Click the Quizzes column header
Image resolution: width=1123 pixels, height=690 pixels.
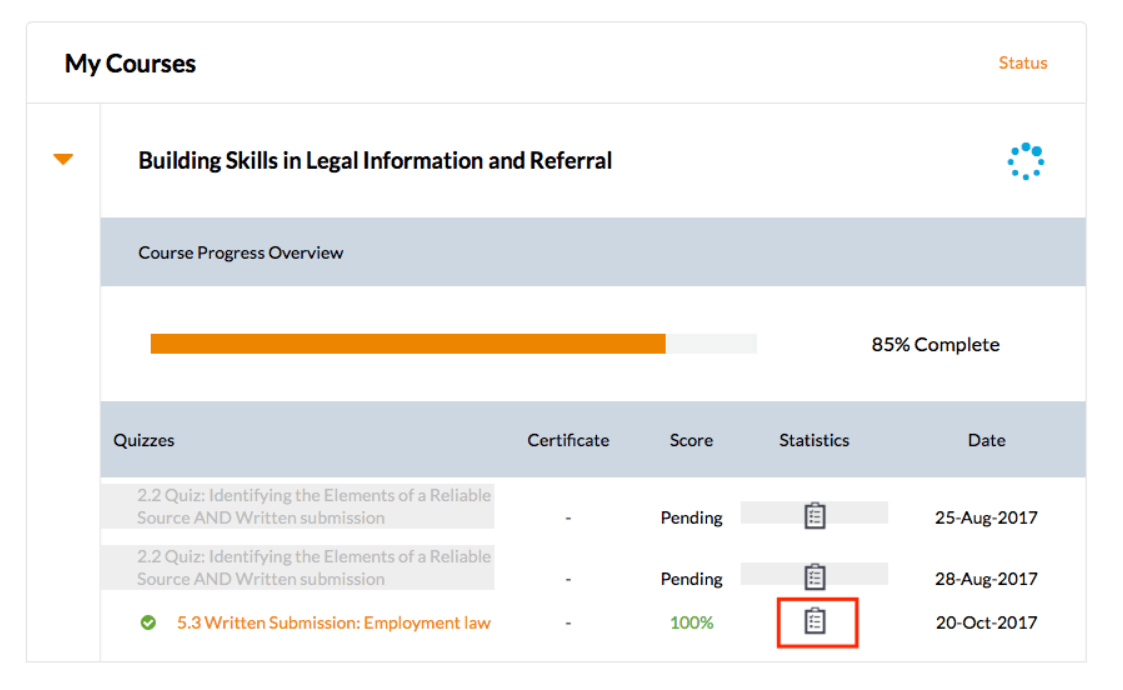(x=144, y=440)
